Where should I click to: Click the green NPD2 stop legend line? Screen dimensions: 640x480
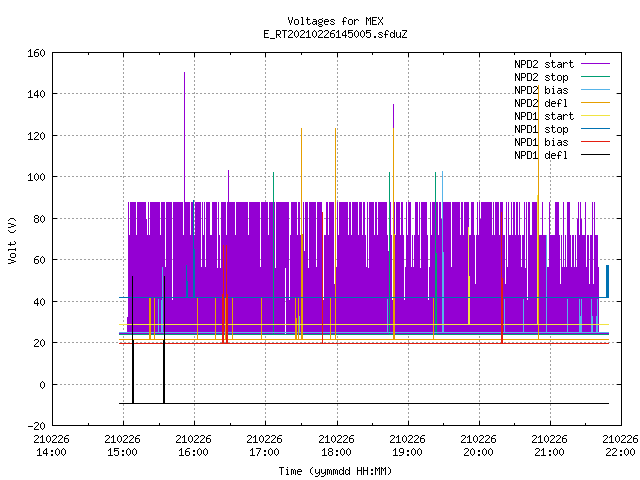(x=595, y=77)
